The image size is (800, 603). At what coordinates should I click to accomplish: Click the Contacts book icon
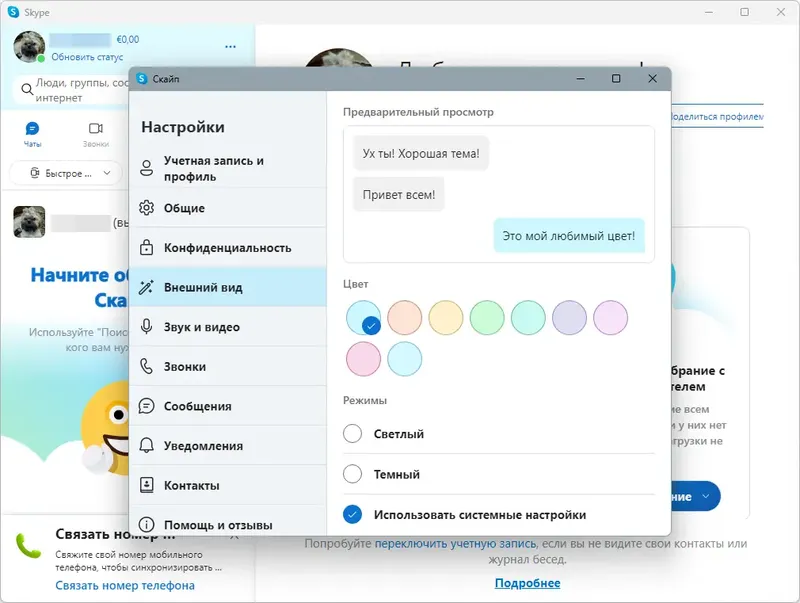pos(146,485)
